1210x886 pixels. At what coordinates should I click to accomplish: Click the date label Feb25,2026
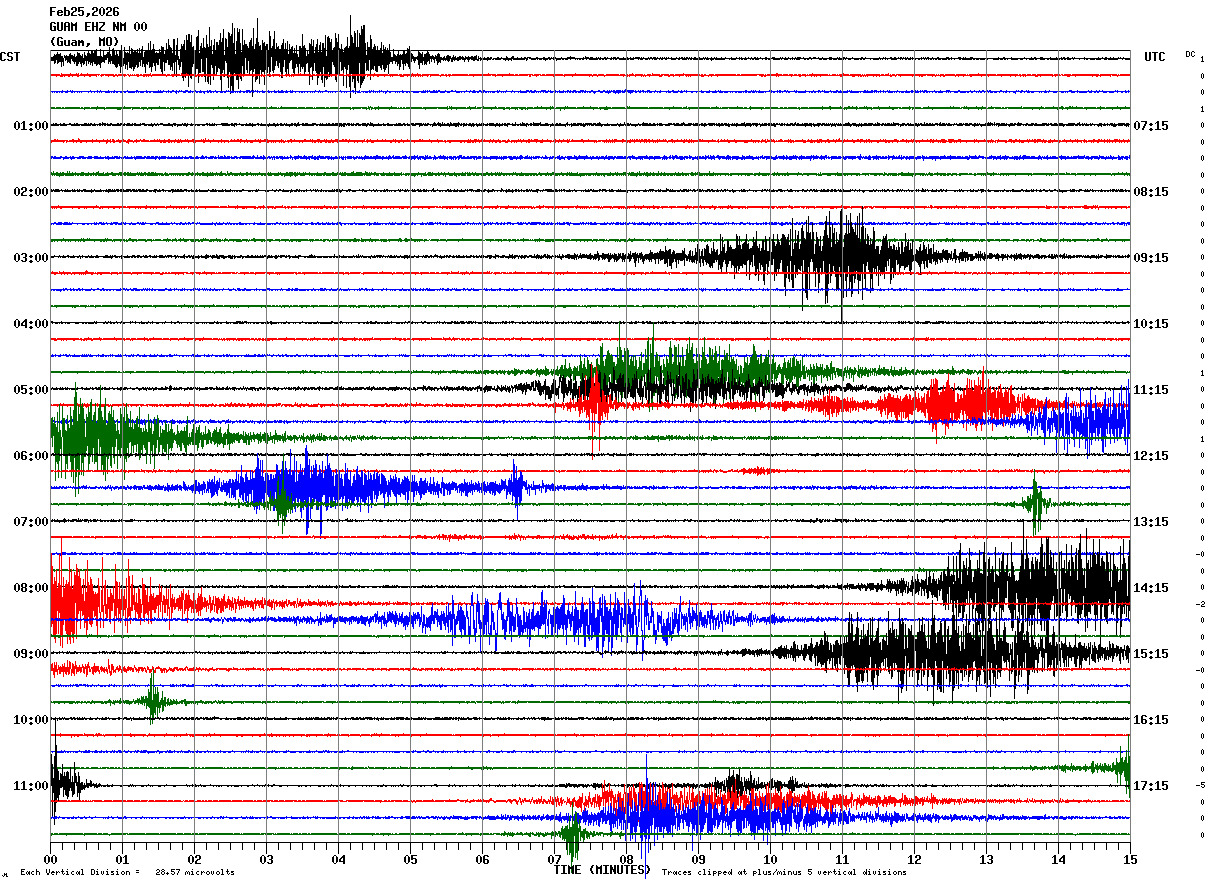84,12
